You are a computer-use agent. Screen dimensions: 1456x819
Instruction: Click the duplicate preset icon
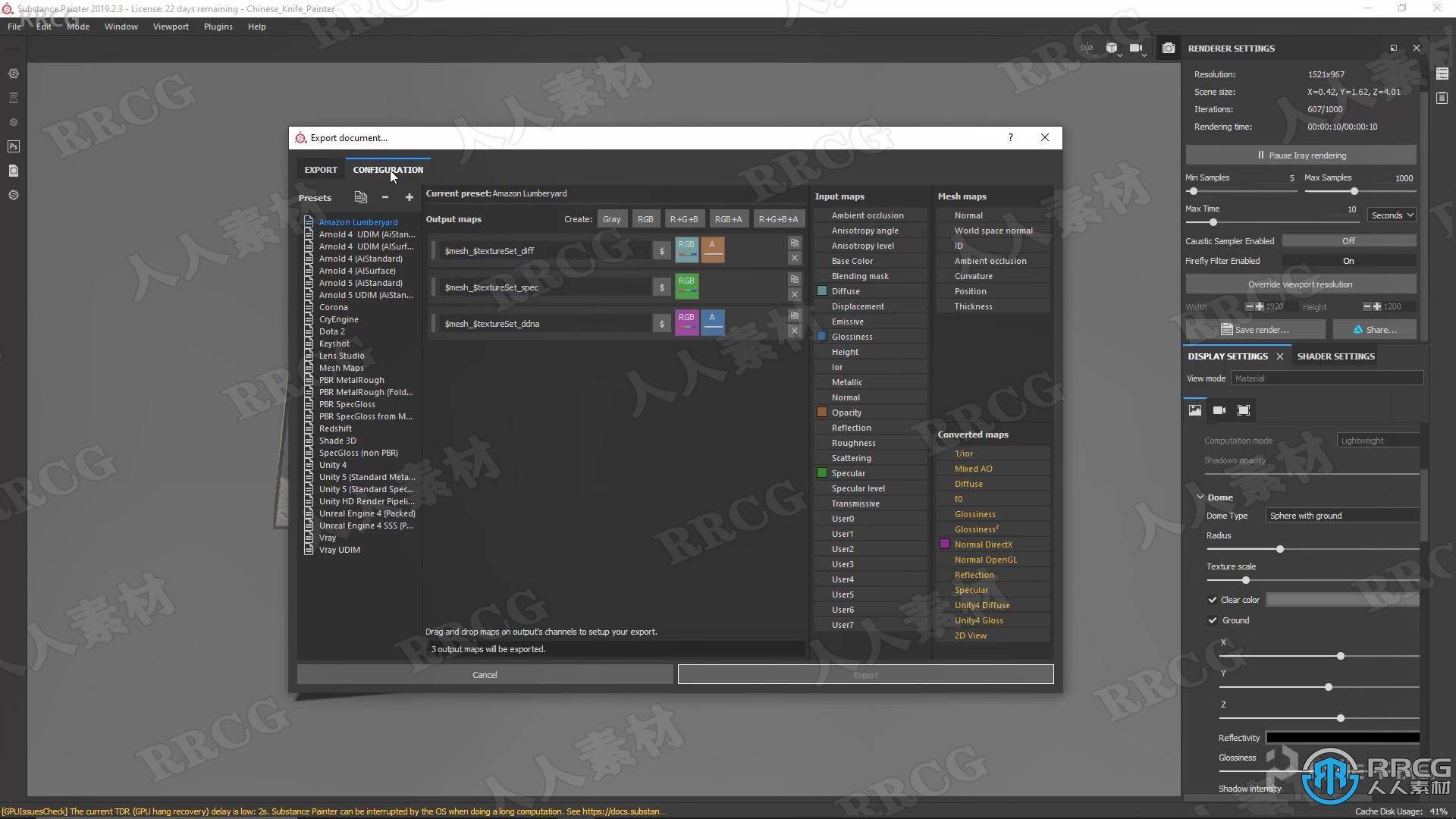point(360,197)
